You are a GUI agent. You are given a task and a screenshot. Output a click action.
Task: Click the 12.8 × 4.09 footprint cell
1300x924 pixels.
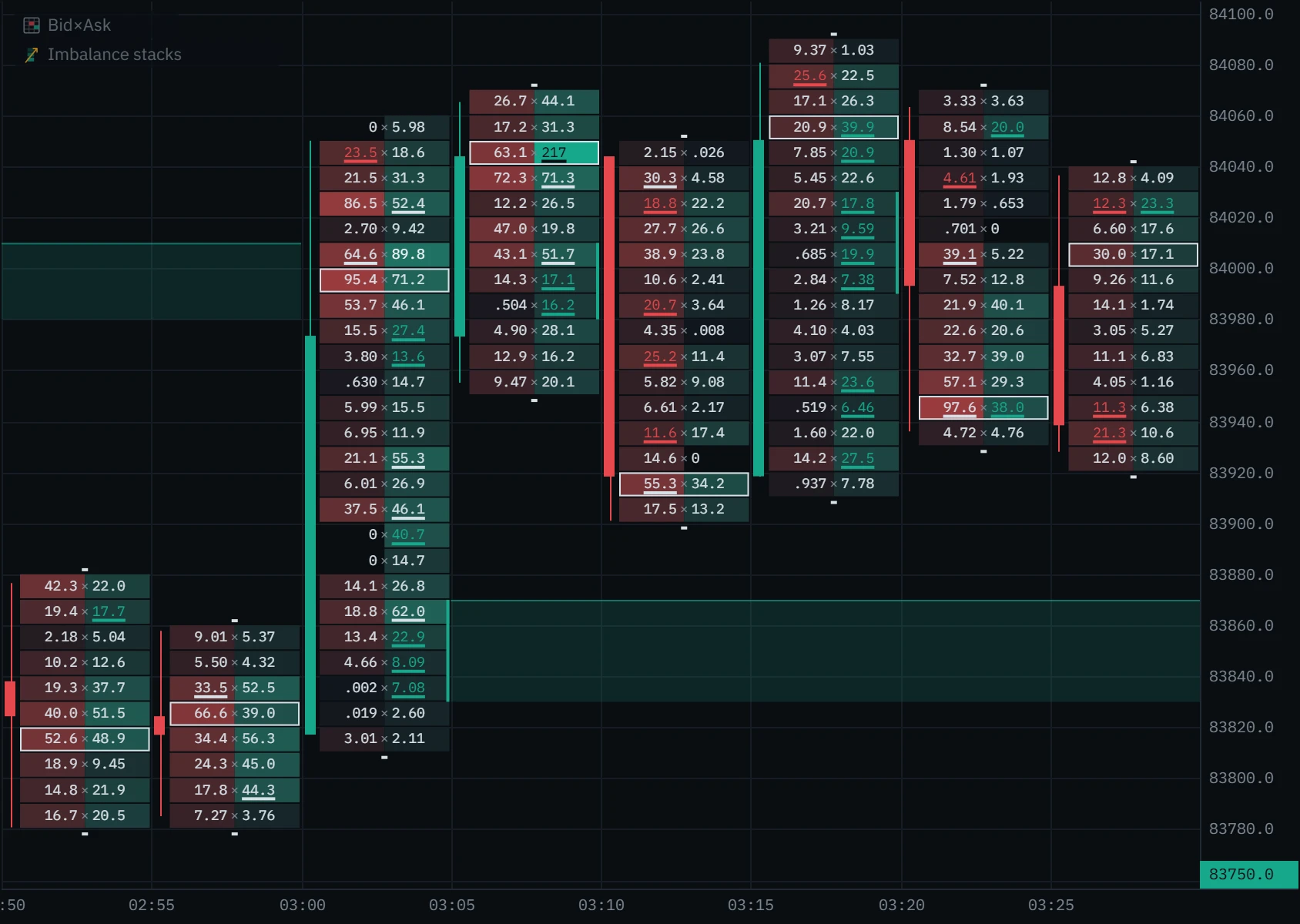(1133, 178)
